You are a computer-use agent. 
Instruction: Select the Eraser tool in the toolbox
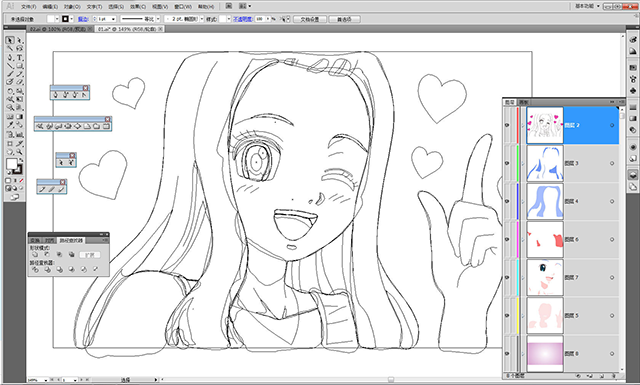pyautogui.click(x=19, y=82)
